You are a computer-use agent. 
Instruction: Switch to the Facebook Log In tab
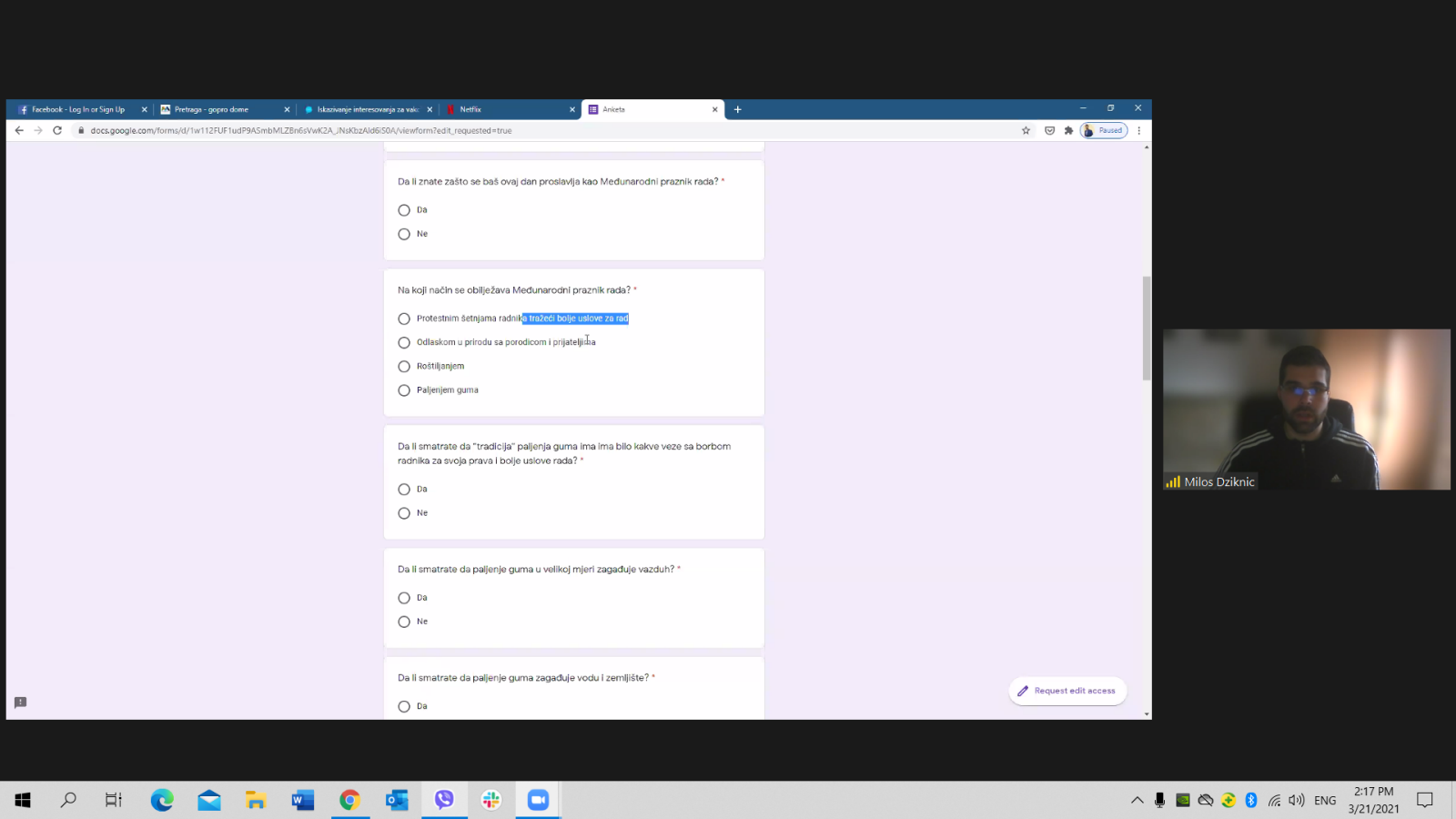click(78, 109)
